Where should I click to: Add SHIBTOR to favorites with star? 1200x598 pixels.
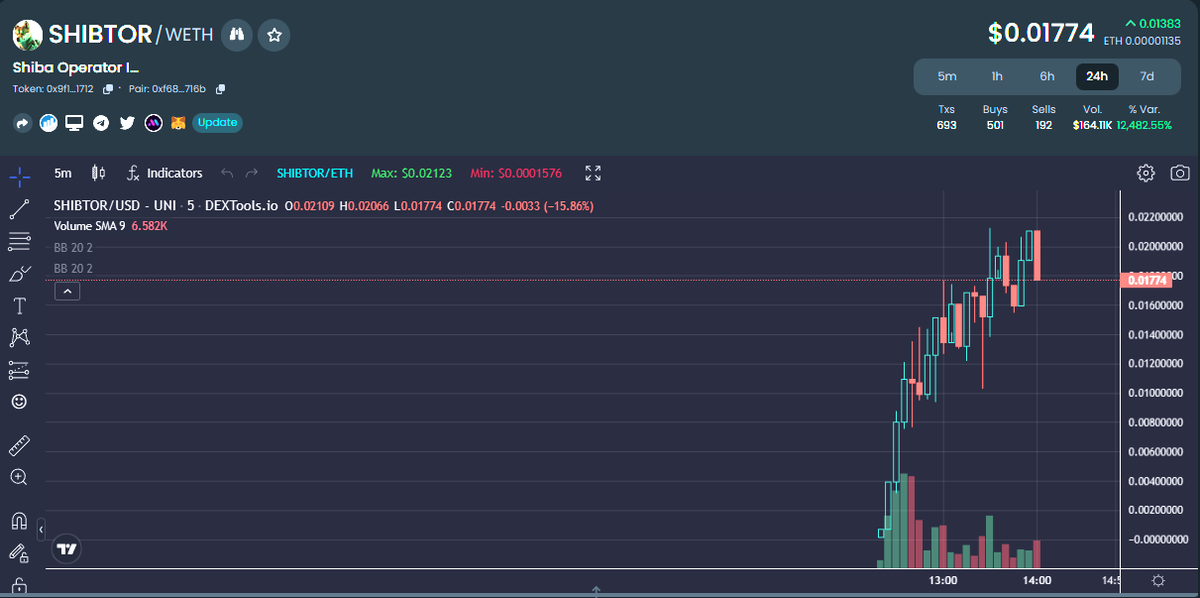pyautogui.click(x=274, y=35)
